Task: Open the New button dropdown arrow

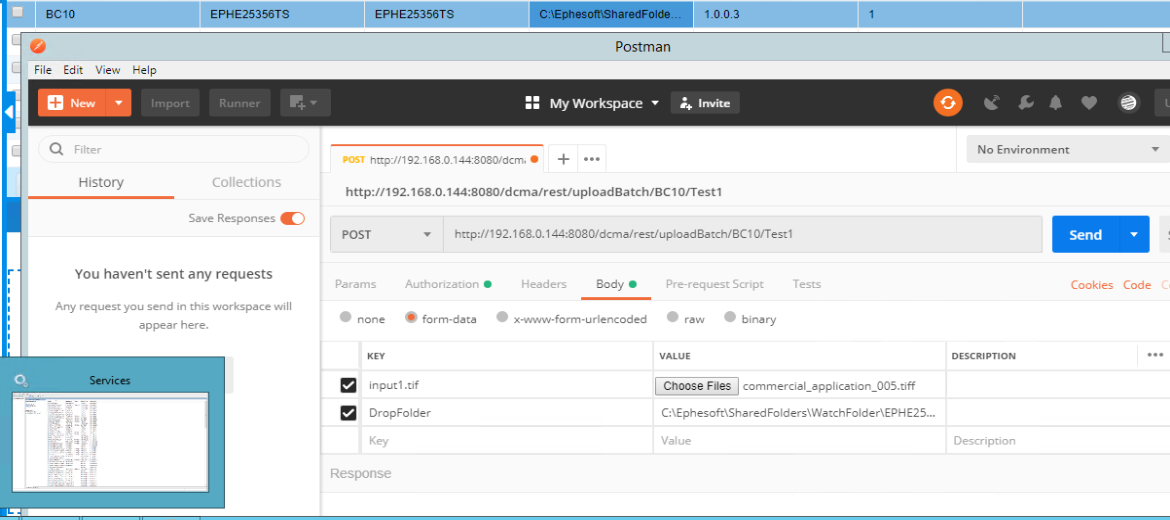Action: click(x=119, y=103)
